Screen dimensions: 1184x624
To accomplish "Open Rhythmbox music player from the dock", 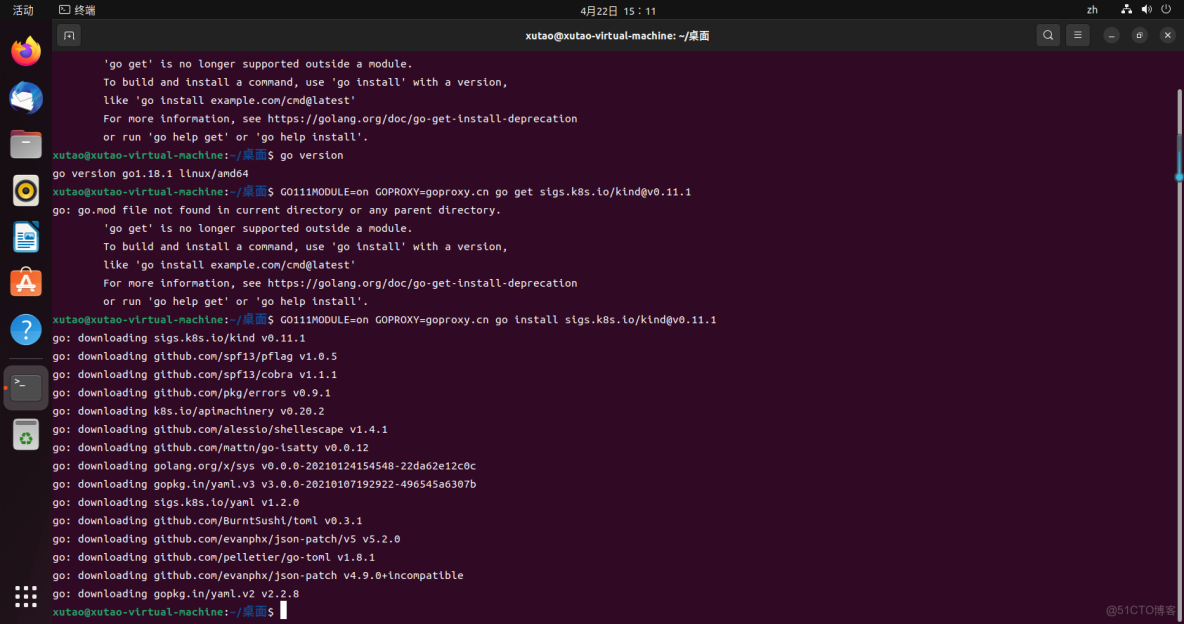I will pos(25,190).
